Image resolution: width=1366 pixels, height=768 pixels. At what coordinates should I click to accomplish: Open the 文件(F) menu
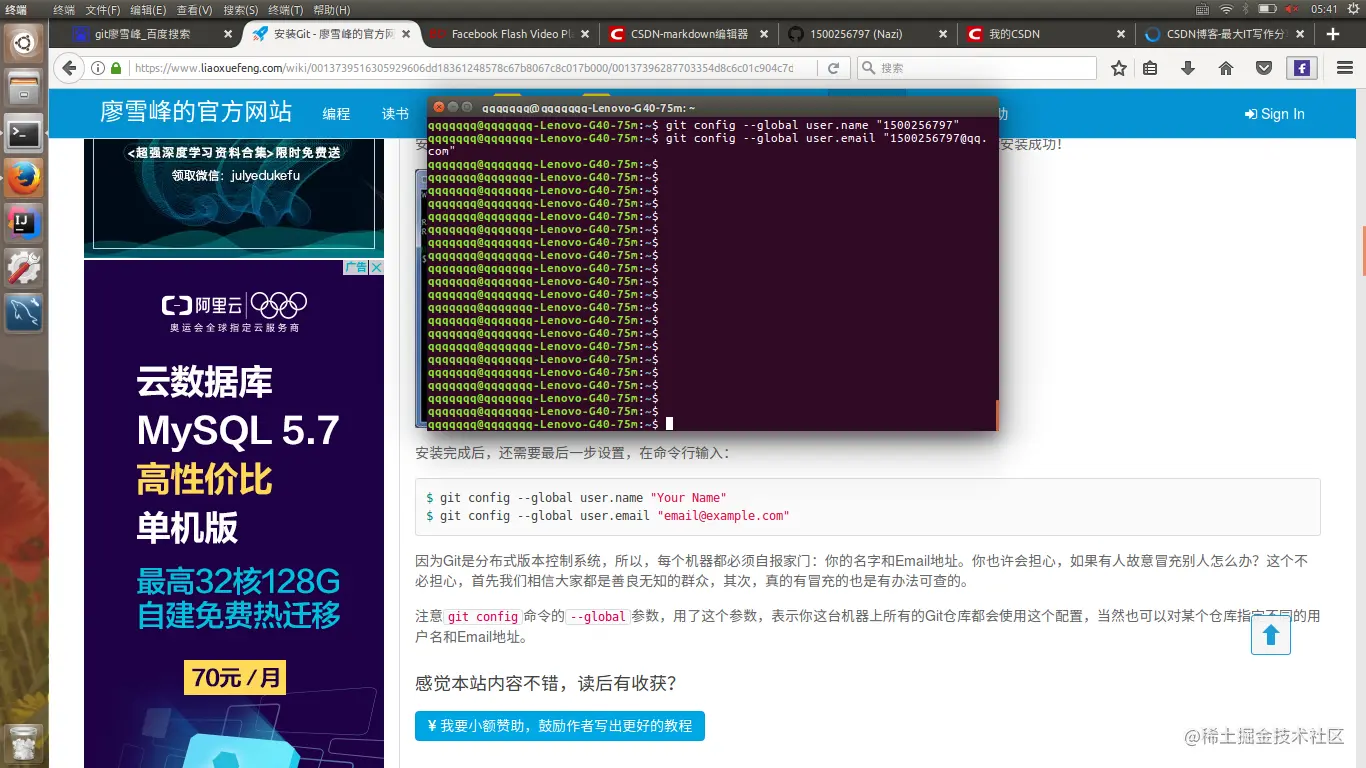pyautogui.click(x=102, y=9)
